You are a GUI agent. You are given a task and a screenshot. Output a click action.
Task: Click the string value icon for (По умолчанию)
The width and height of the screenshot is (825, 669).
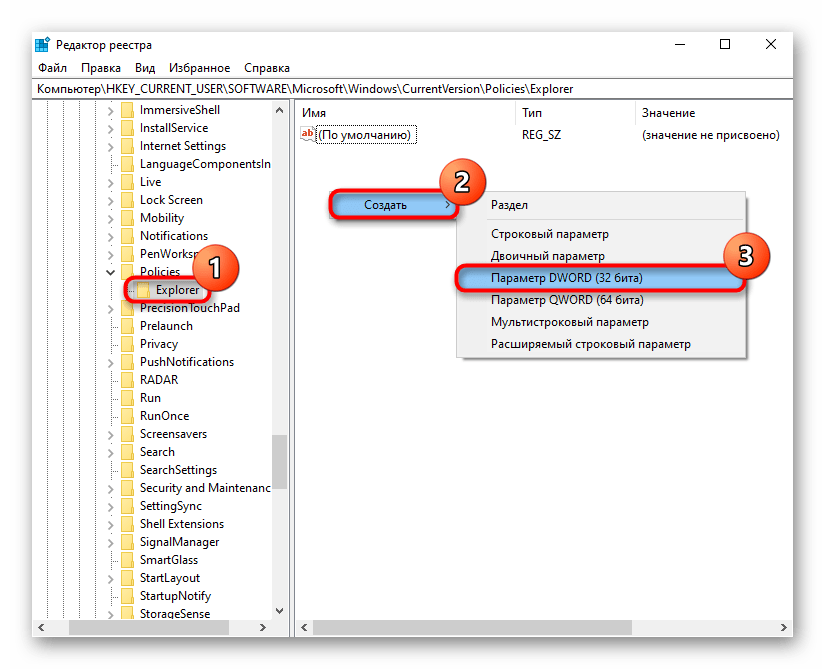tap(308, 134)
